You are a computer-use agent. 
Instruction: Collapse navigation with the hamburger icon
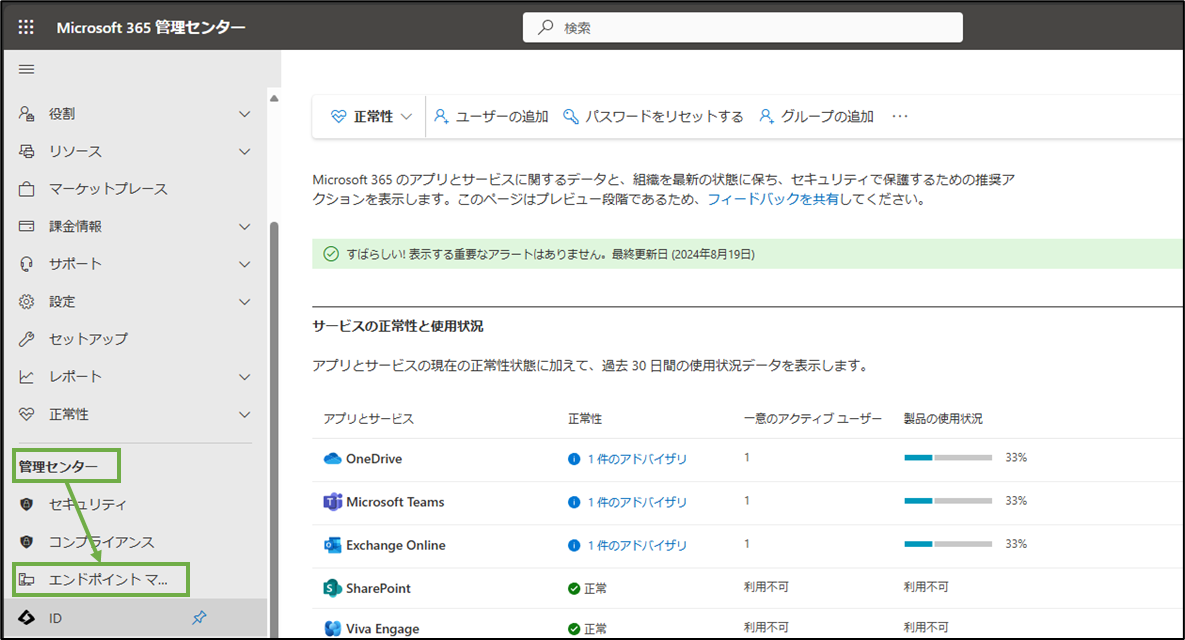pyautogui.click(x=26, y=70)
